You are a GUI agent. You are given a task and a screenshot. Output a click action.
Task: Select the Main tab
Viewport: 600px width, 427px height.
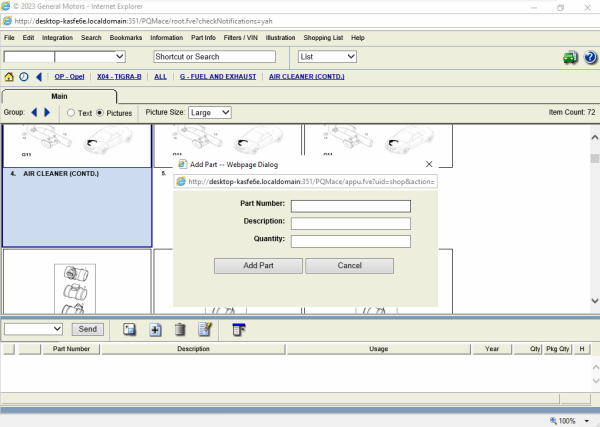point(59,96)
